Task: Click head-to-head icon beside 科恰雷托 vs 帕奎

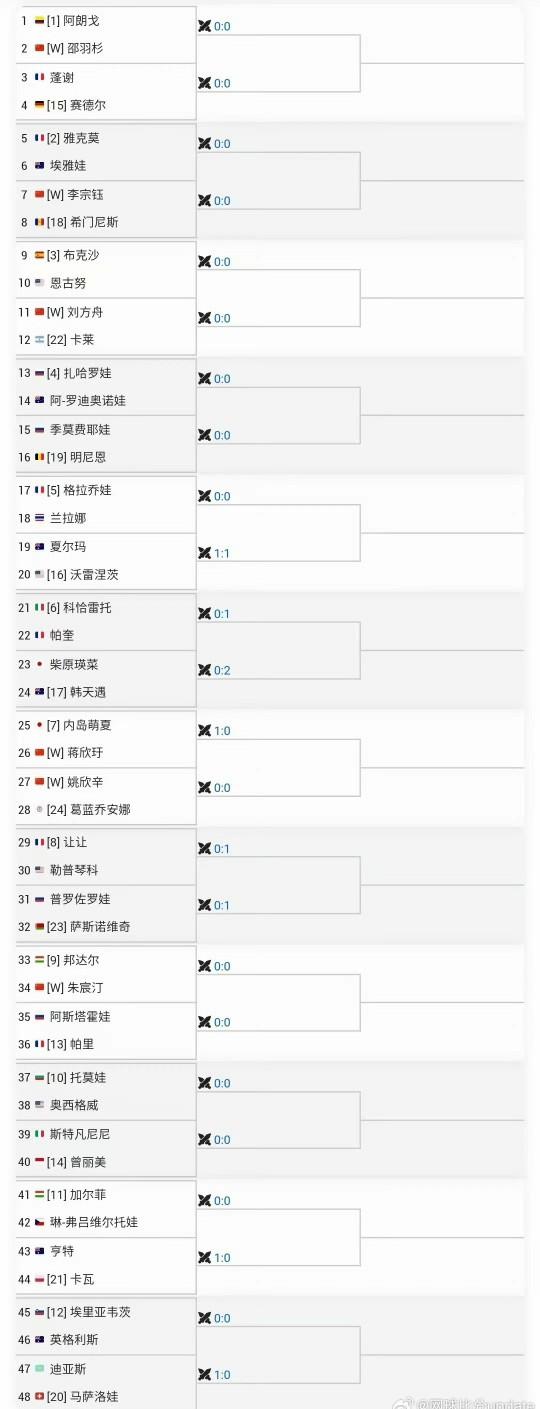Action: click(x=205, y=613)
